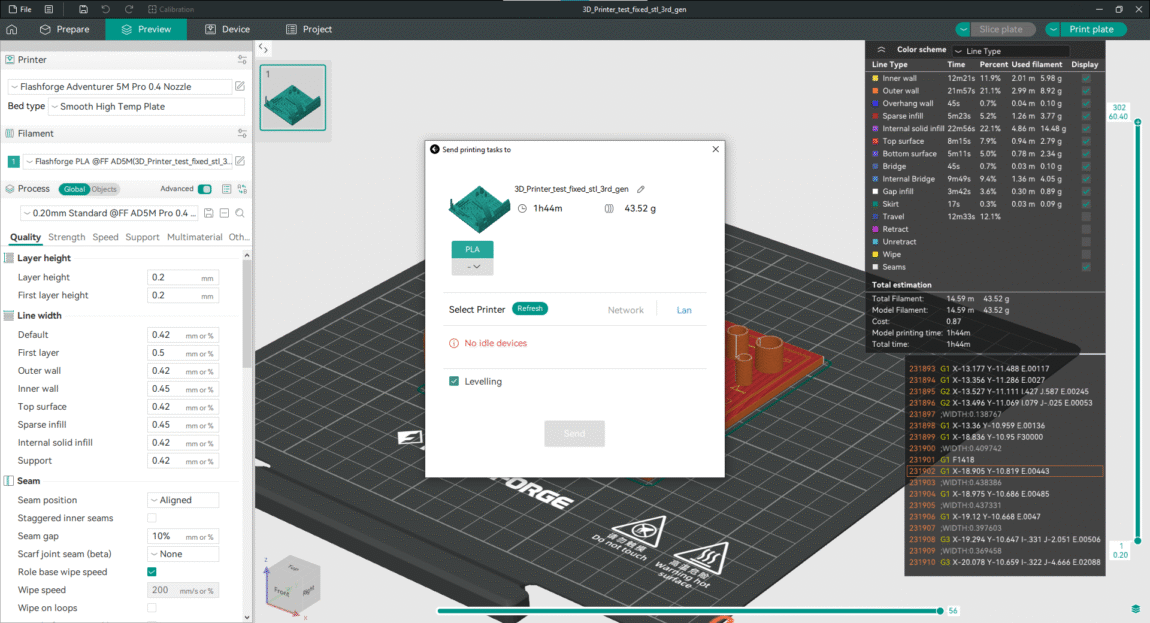Click the Filament section spool icon

pyautogui.click(x=10, y=134)
